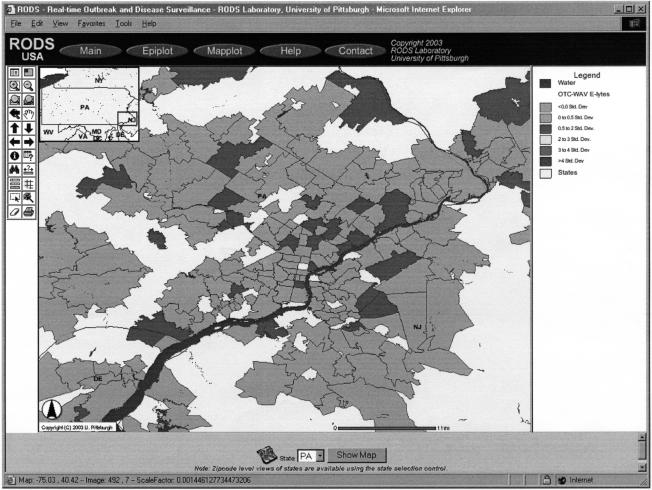Go back to the last extent
652x490 pixels.
[15, 114]
